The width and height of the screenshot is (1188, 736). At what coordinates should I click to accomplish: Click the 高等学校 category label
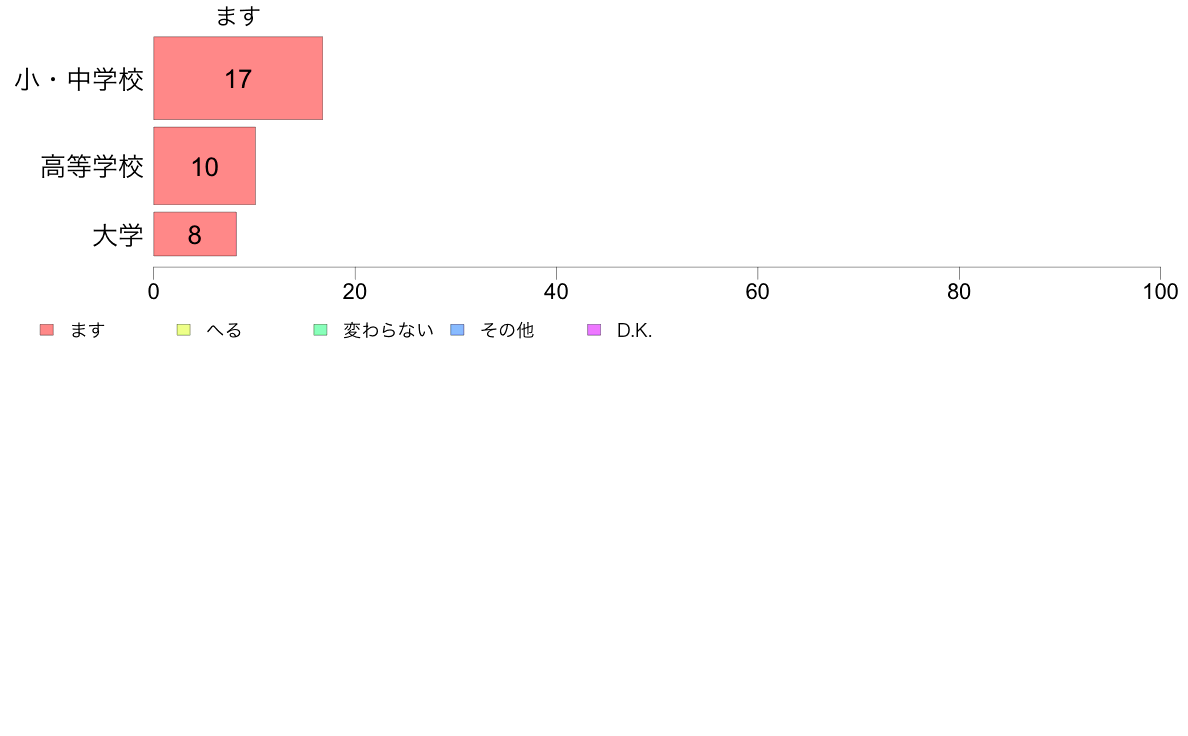tap(92, 167)
